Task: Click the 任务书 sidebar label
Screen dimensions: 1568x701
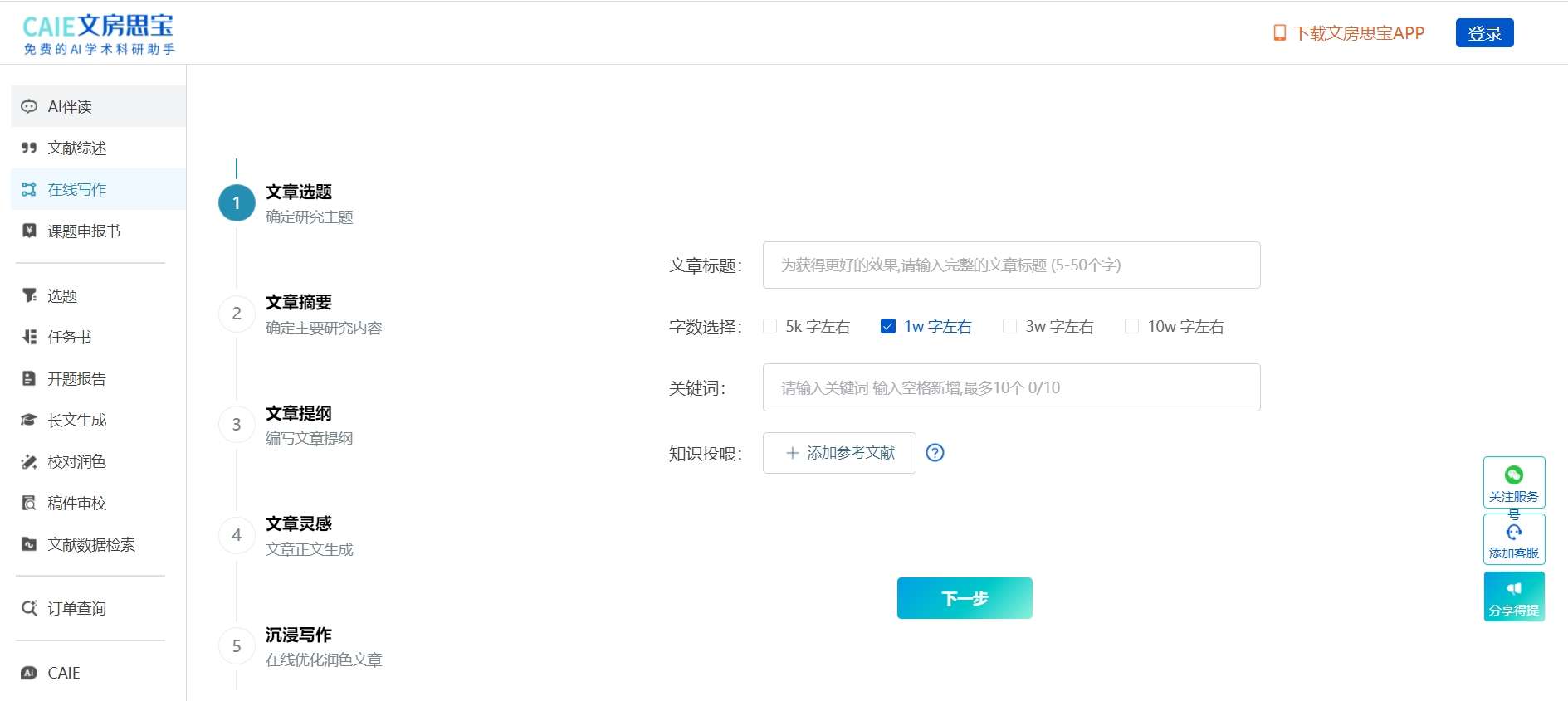Action: coord(70,338)
